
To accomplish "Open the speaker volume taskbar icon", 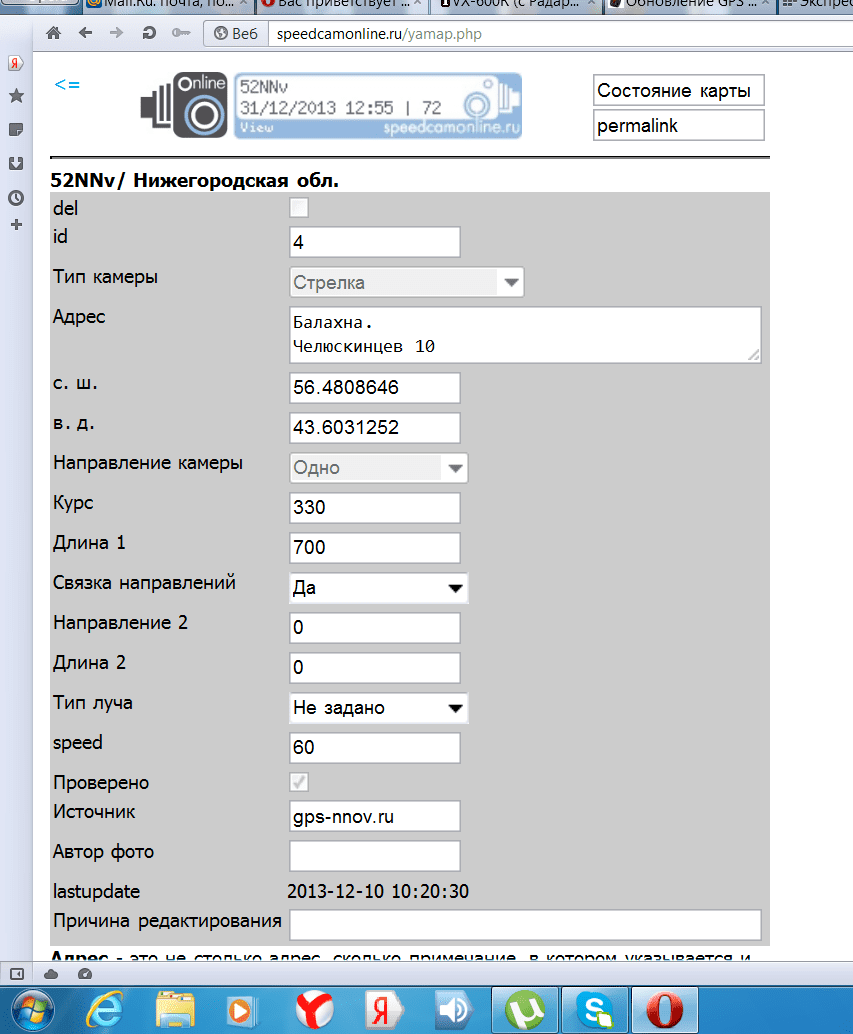I will (454, 1010).
